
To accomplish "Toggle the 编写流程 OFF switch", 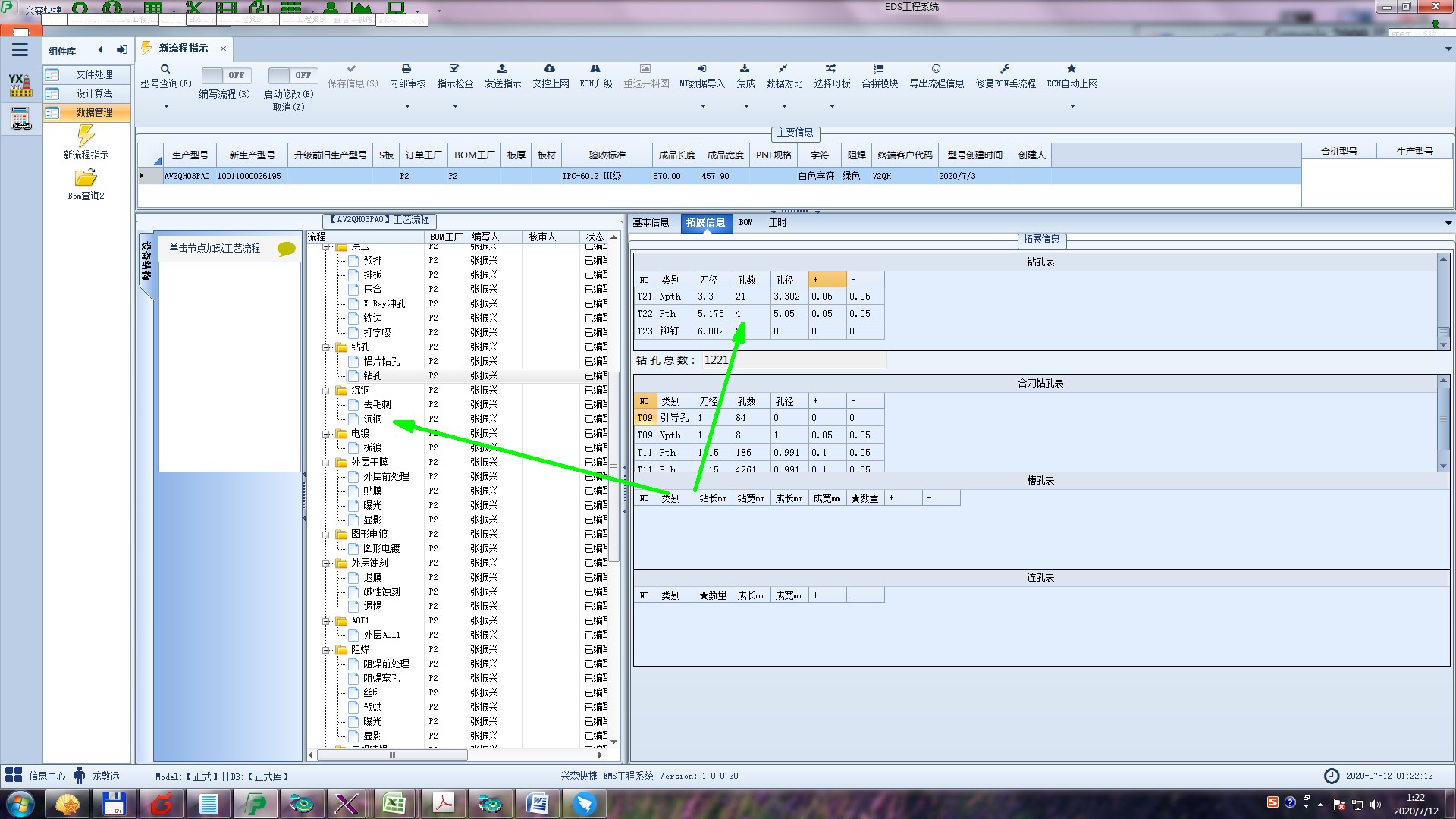I will 225,75.
